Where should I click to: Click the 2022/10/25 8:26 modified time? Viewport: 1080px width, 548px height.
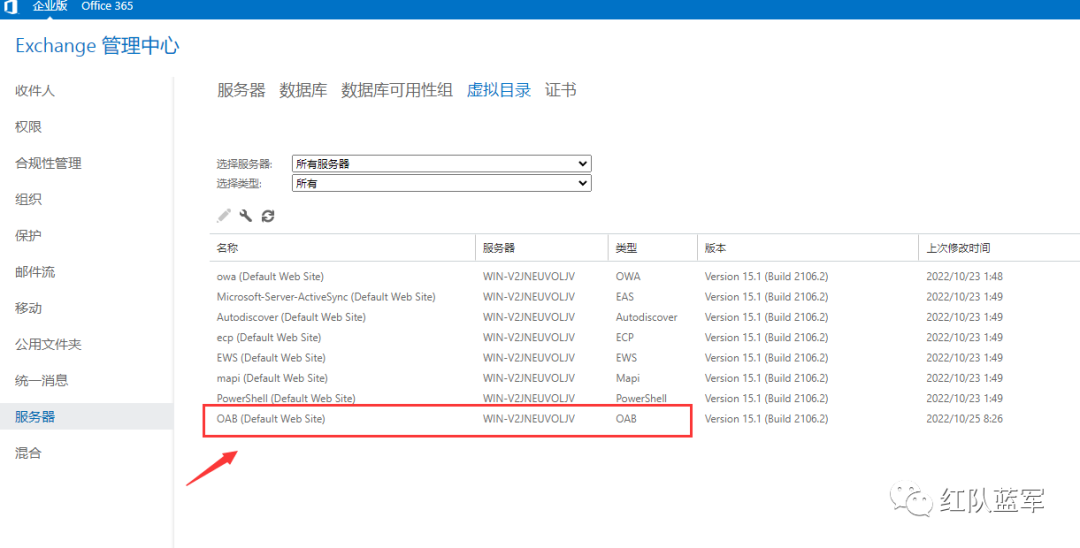point(964,419)
